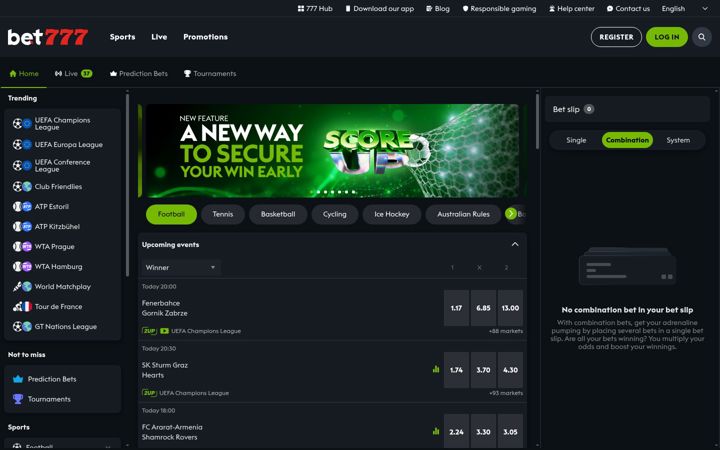This screenshot has height=450, width=720.
Task: Filter events by Cycling
Action: click(x=334, y=214)
